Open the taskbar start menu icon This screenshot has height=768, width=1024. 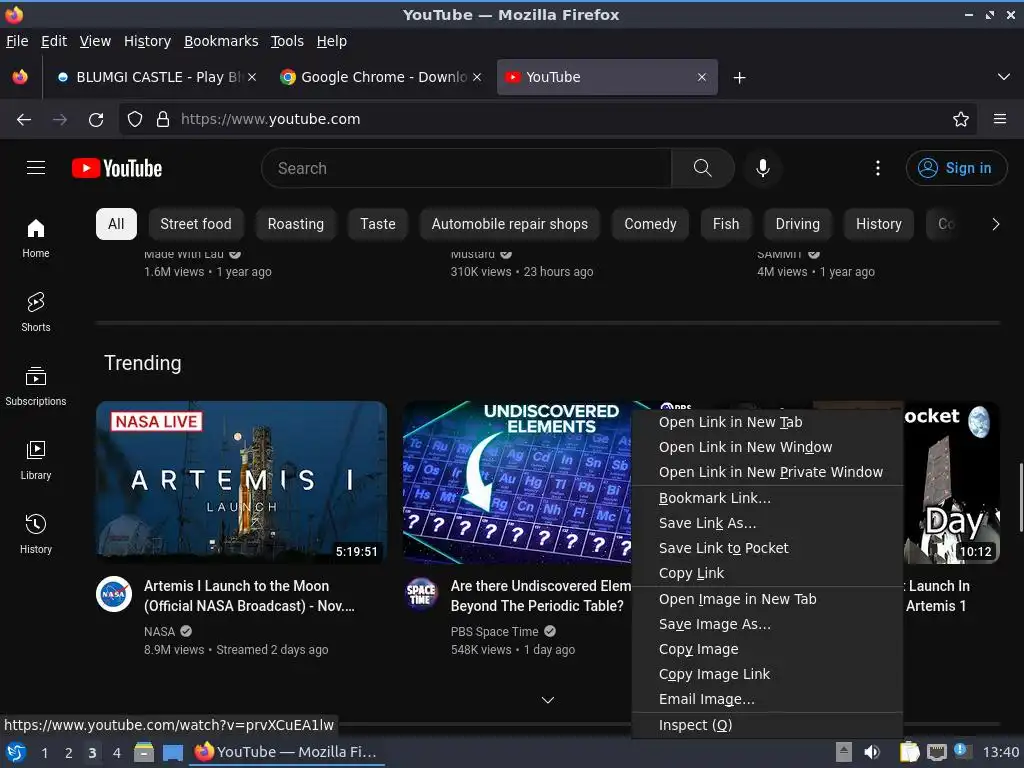point(15,752)
